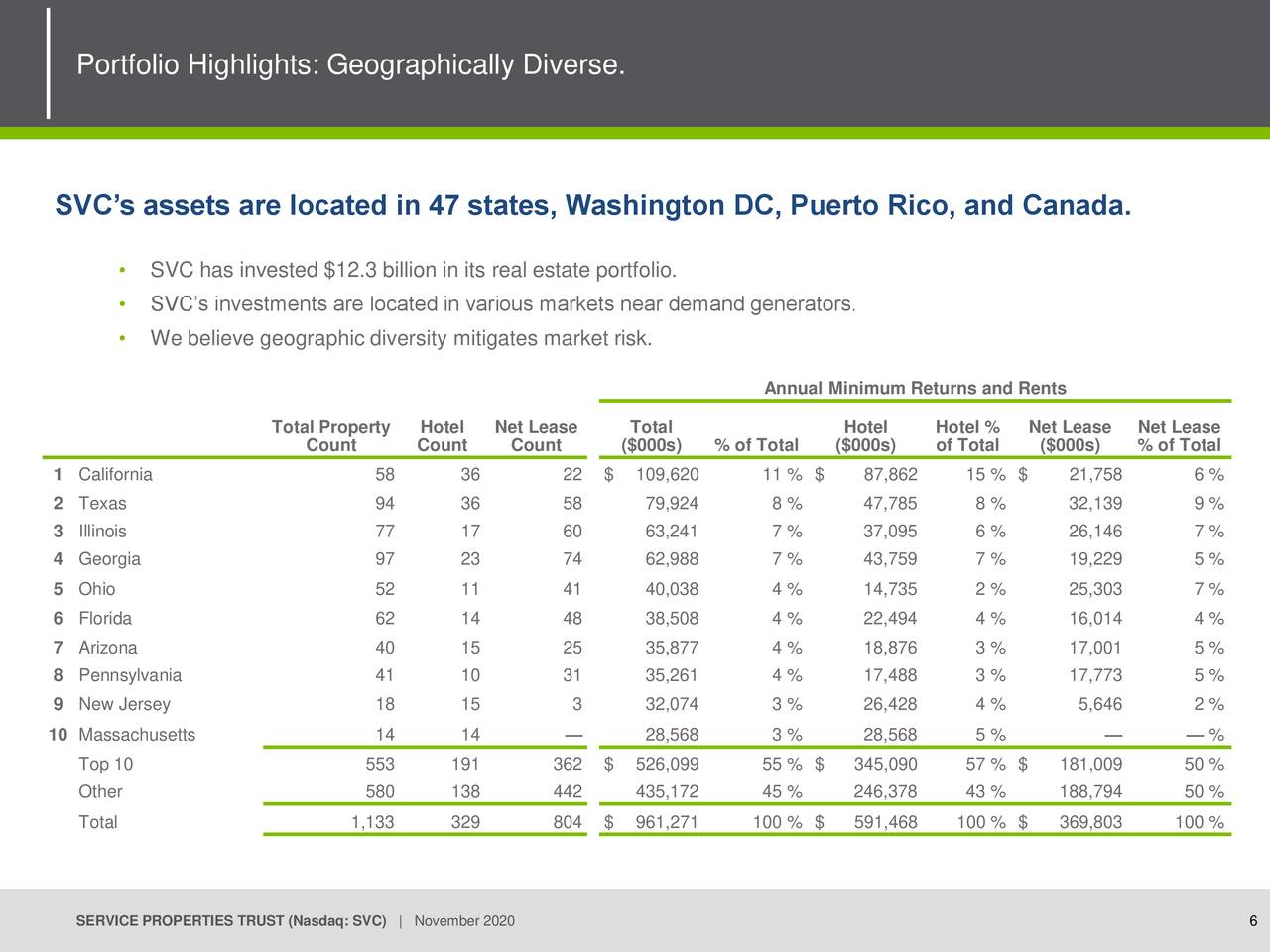Screen dimensions: 1270x952
Task: Click the page number '6'
Action: point(1251,920)
